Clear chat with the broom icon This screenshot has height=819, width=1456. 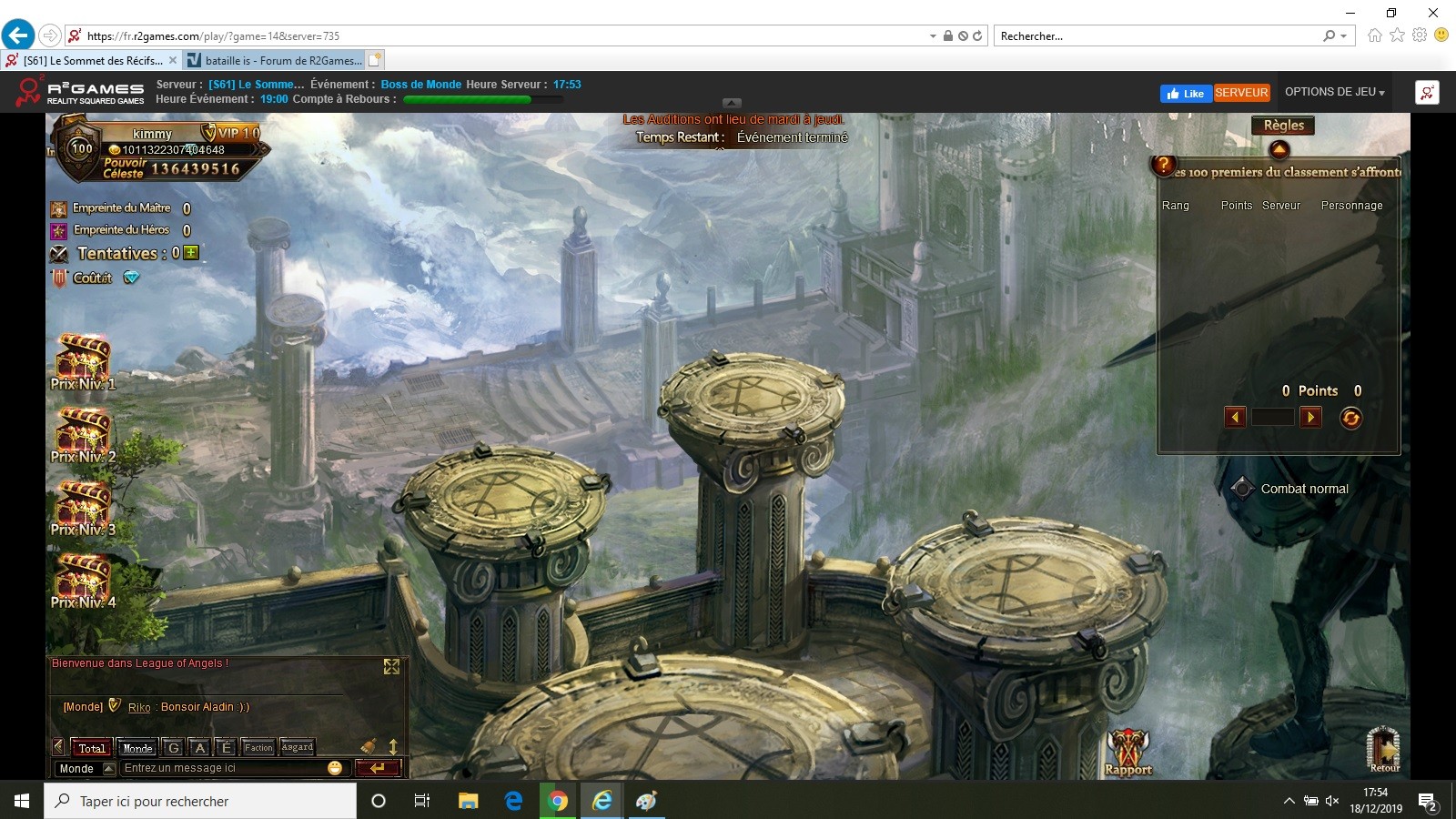(369, 747)
